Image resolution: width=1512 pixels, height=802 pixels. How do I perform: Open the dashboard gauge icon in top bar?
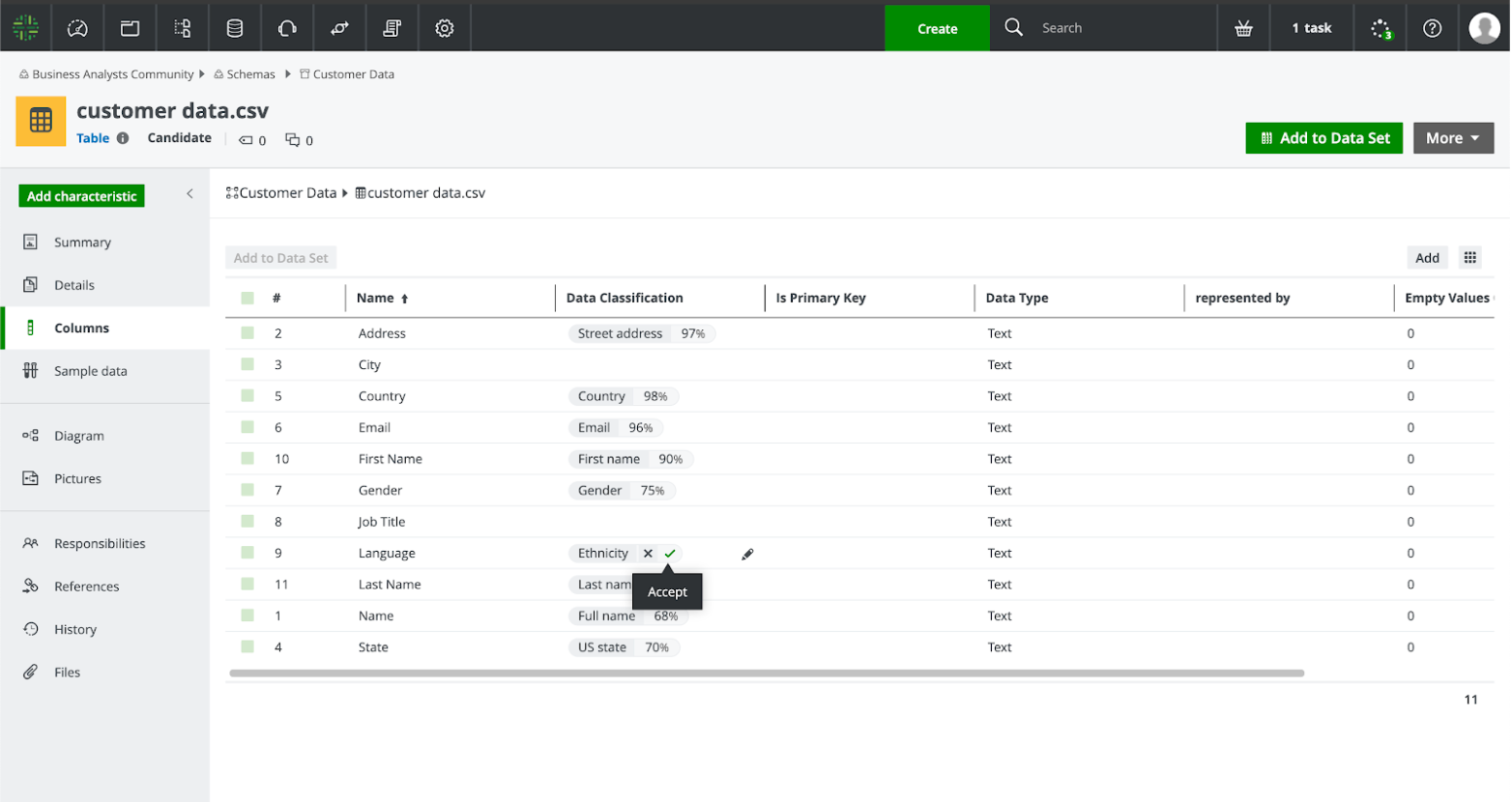(77, 28)
